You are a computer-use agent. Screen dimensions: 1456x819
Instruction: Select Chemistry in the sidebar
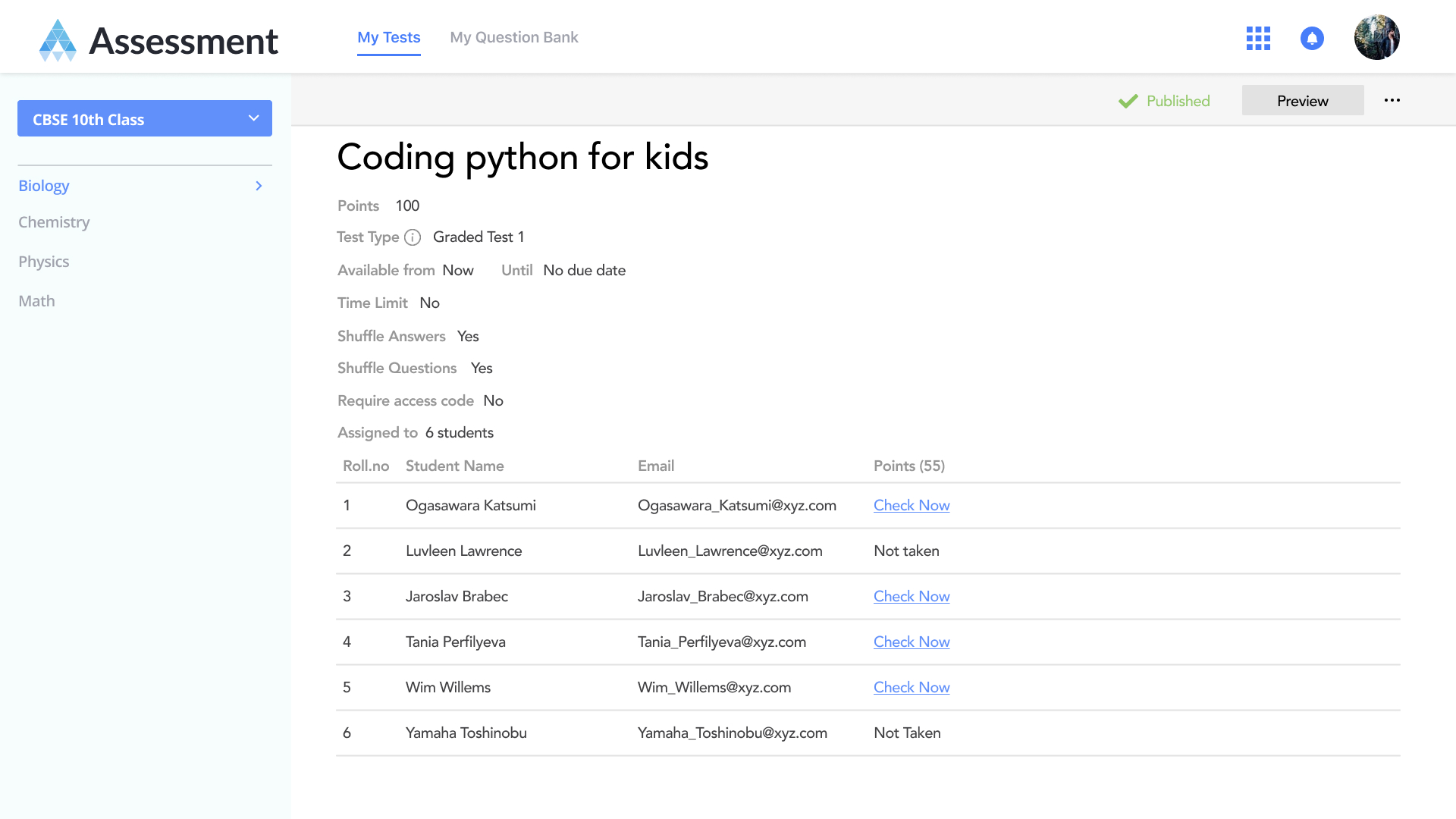click(x=54, y=222)
